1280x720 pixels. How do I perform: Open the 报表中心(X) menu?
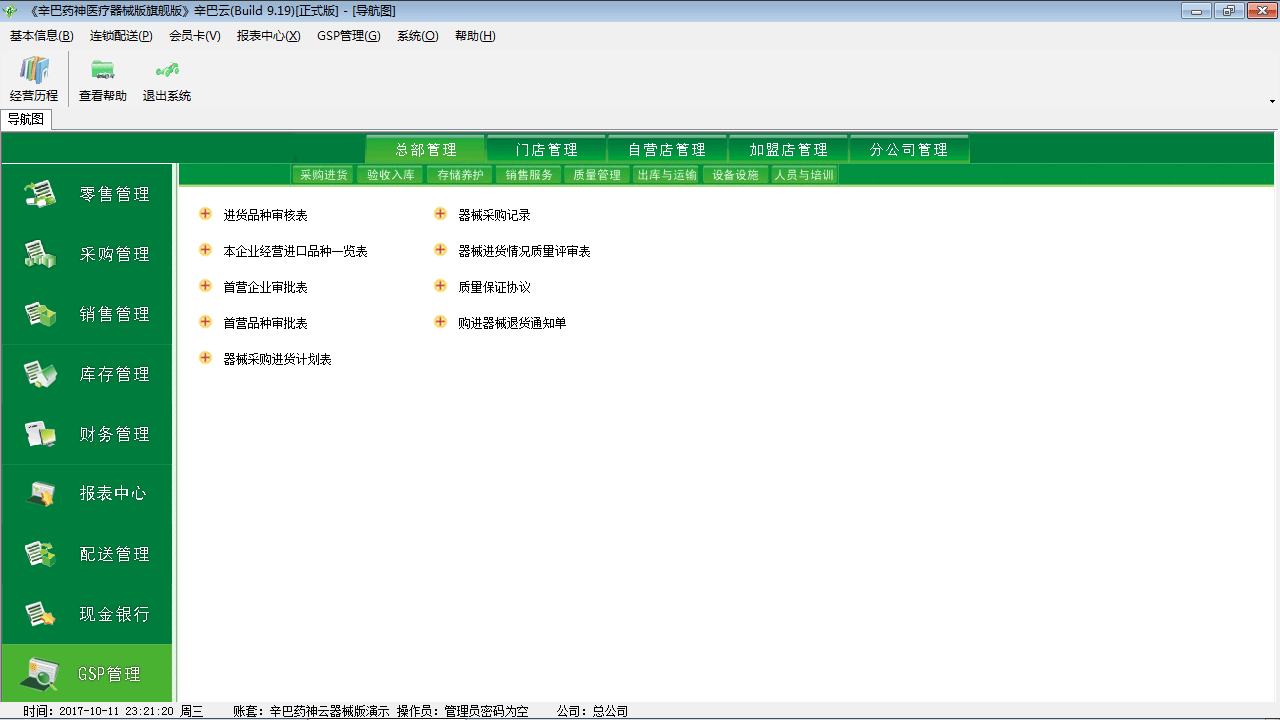tap(268, 36)
